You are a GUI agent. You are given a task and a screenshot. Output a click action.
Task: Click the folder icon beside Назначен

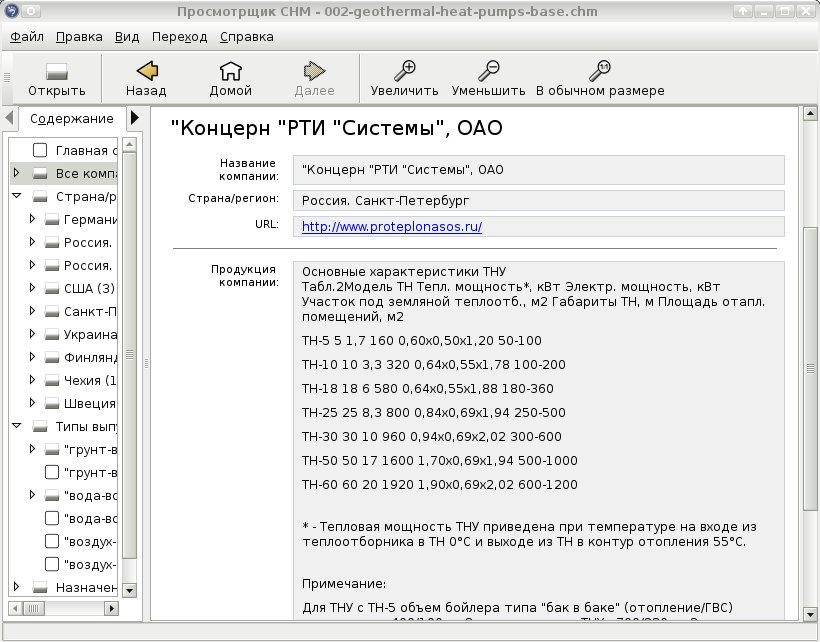(40, 588)
